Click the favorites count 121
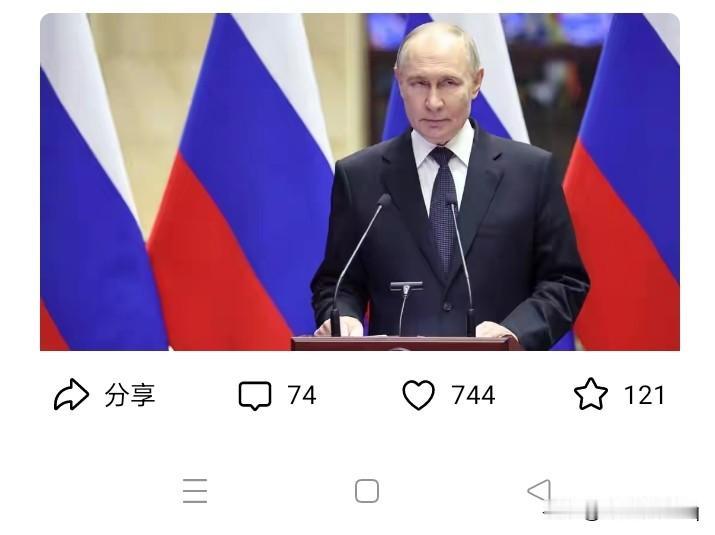This screenshot has width=715, height=535. pos(644,395)
